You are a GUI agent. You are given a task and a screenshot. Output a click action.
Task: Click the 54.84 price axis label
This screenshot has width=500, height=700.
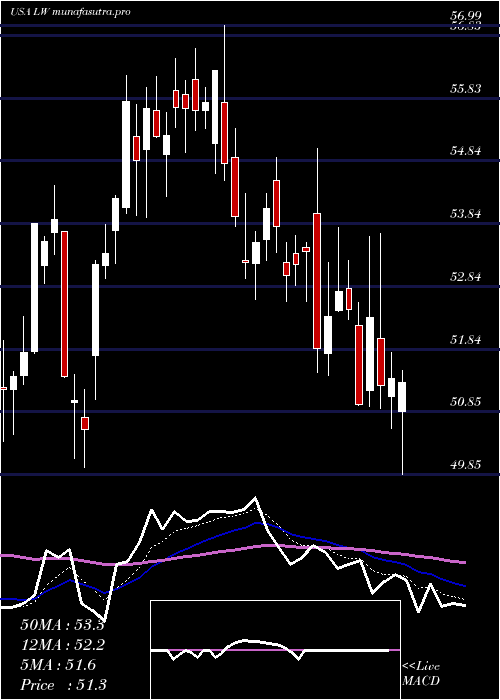[466, 151]
